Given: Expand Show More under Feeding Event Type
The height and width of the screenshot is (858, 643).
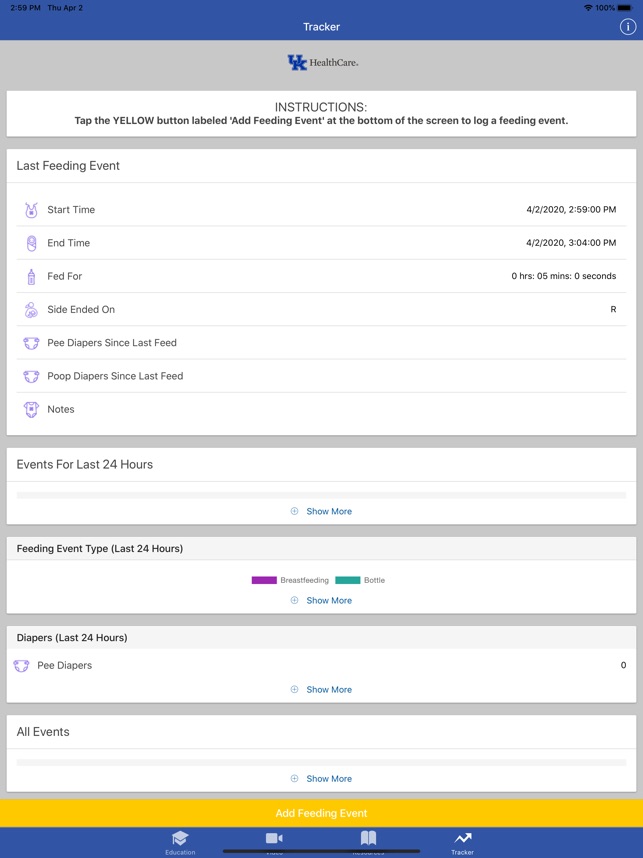Looking at the screenshot, I should 322,600.
